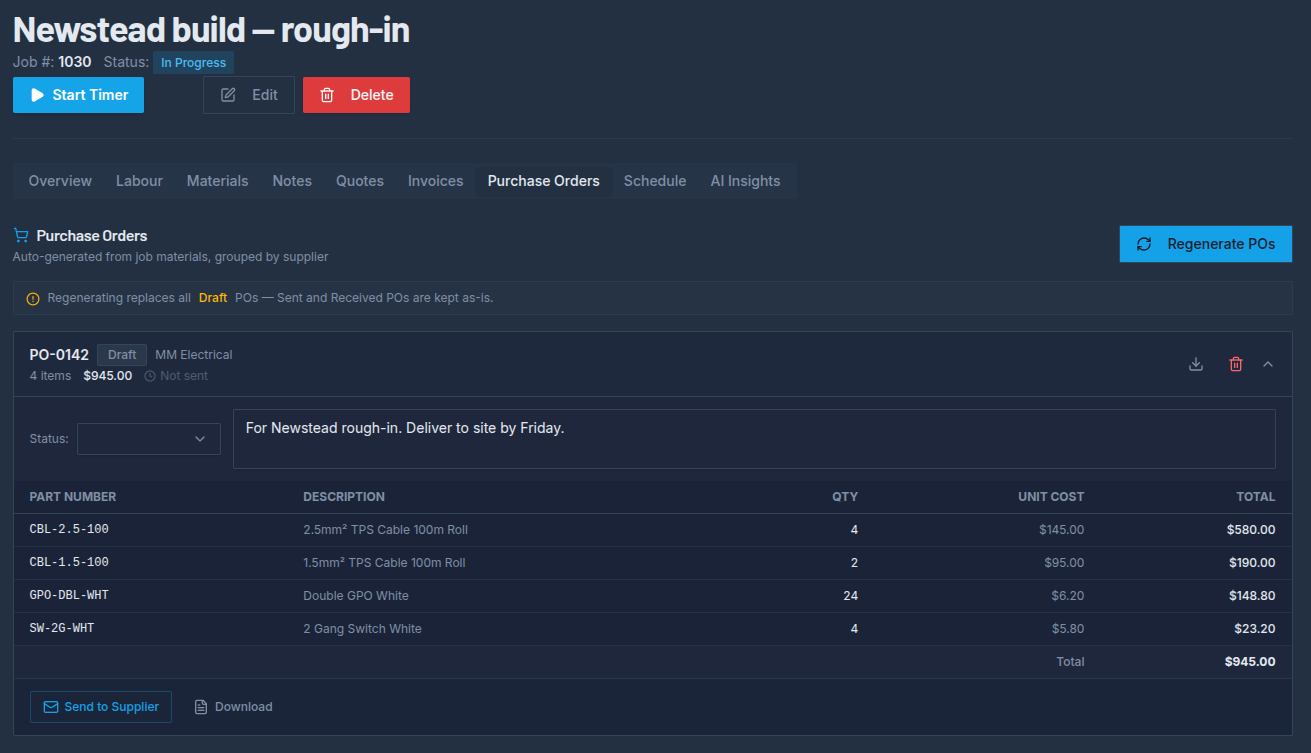Click the Draft badge on PO-0142
The image size is (1311, 753).
(x=122, y=355)
